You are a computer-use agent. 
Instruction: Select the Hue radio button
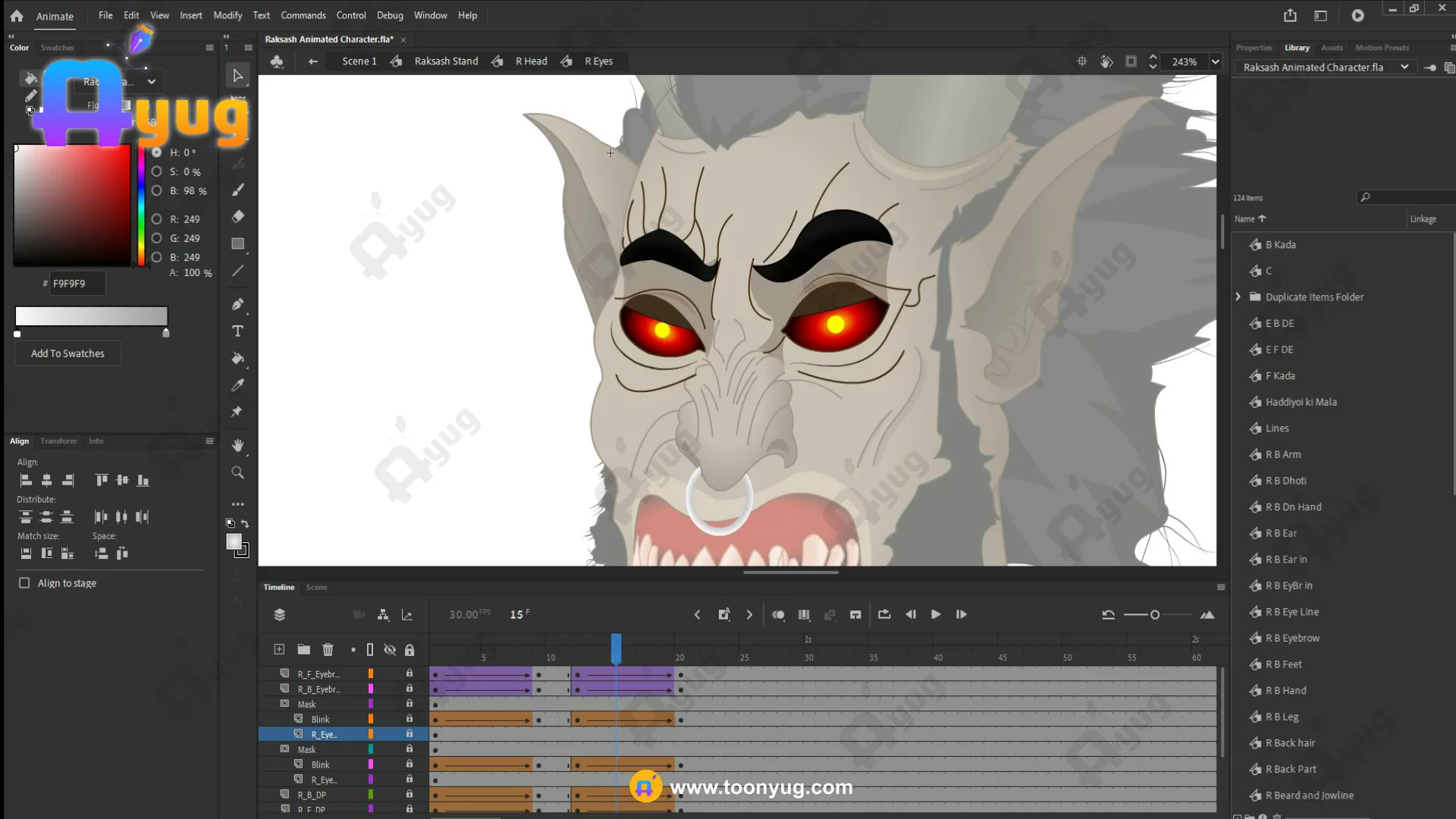(x=156, y=152)
